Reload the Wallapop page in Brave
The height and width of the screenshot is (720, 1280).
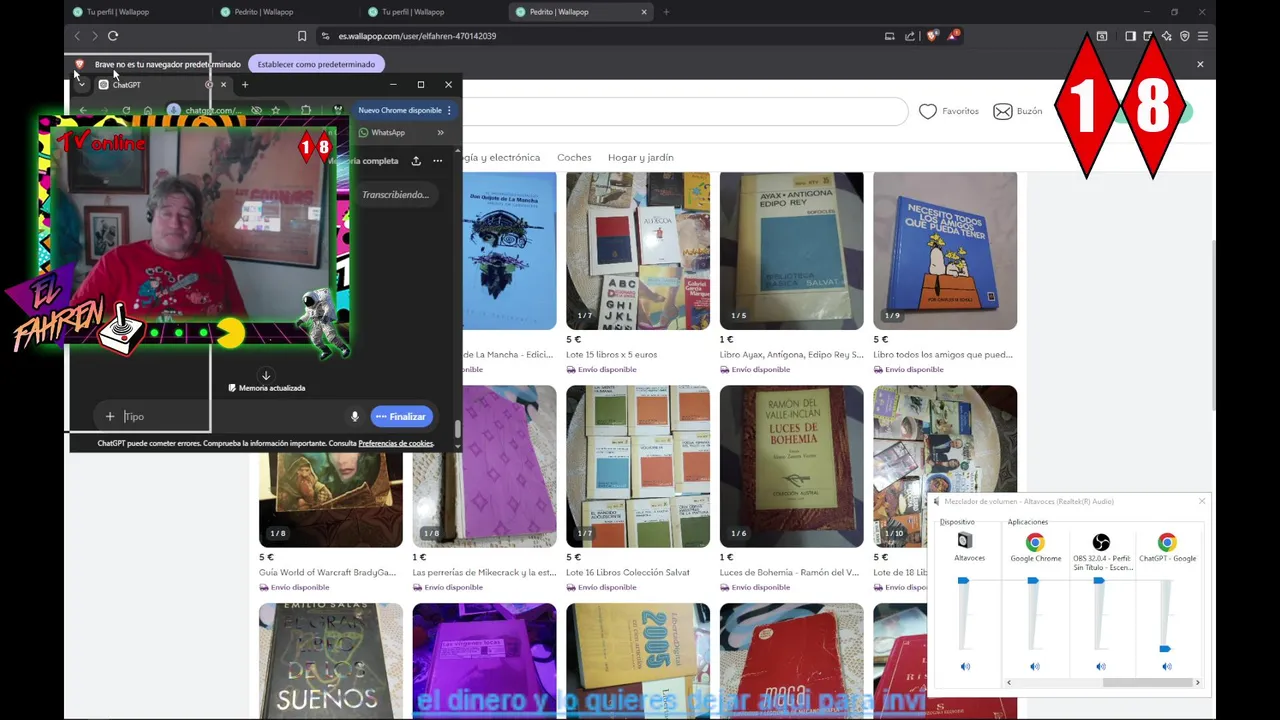tap(113, 36)
